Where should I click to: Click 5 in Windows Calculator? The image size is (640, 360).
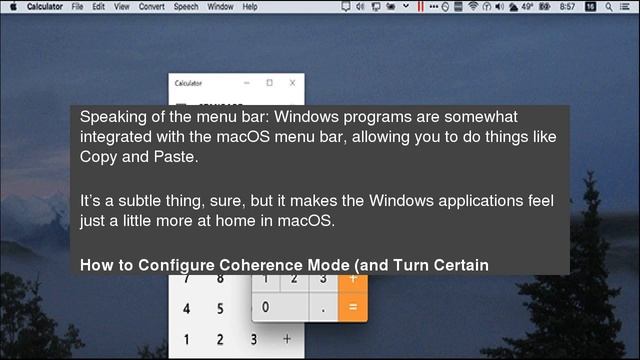tap(220, 309)
